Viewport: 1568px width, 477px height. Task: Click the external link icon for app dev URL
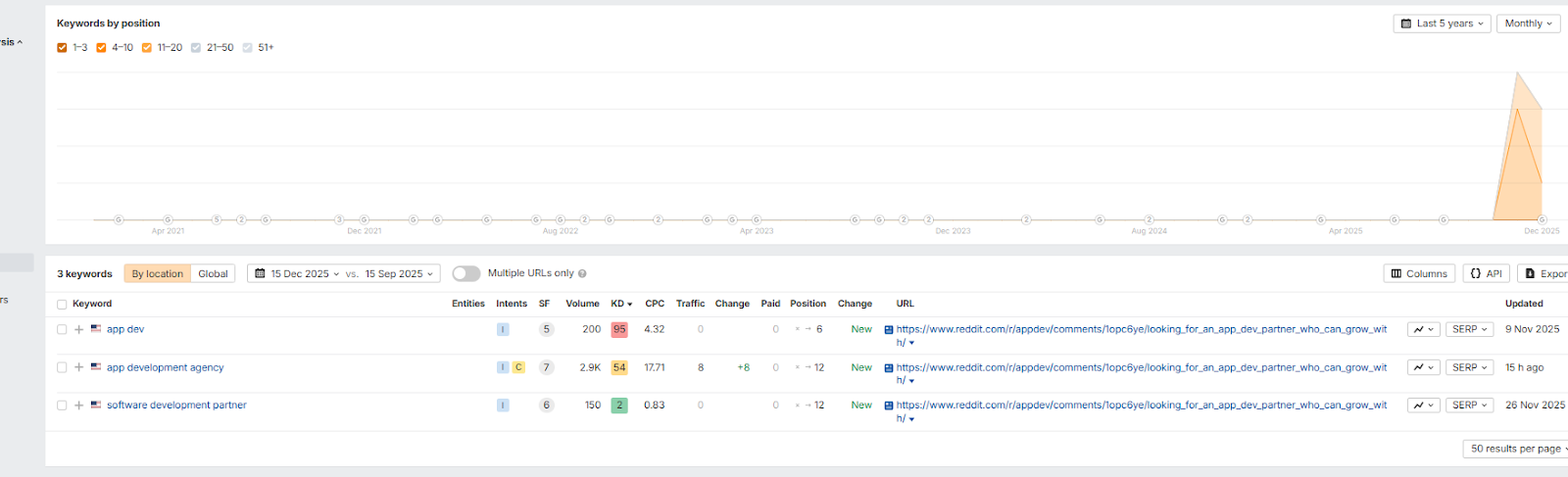(889, 330)
